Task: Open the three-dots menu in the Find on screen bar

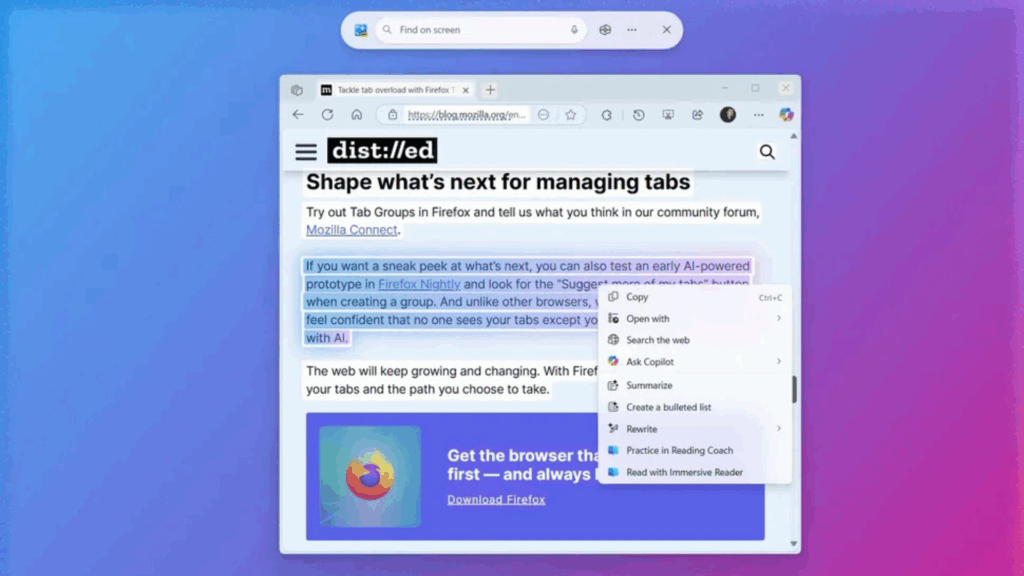Action: (x=632, y=30)
